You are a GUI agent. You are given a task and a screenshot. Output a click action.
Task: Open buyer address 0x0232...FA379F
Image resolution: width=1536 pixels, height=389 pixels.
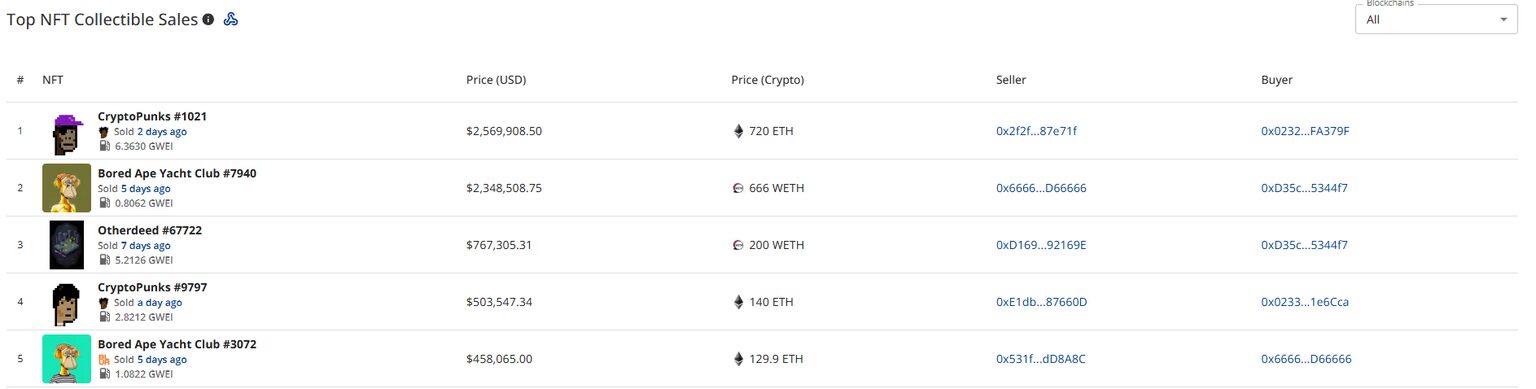1306,131
